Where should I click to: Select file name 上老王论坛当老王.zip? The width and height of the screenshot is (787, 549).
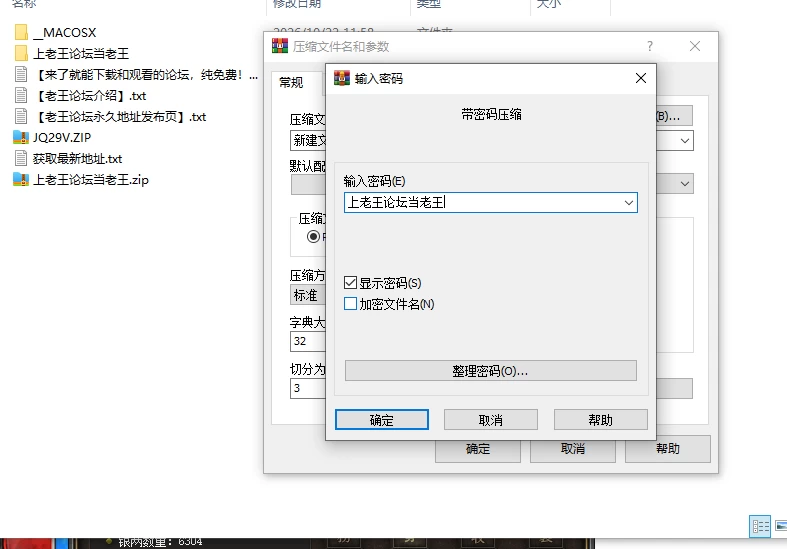click(91, 180)
